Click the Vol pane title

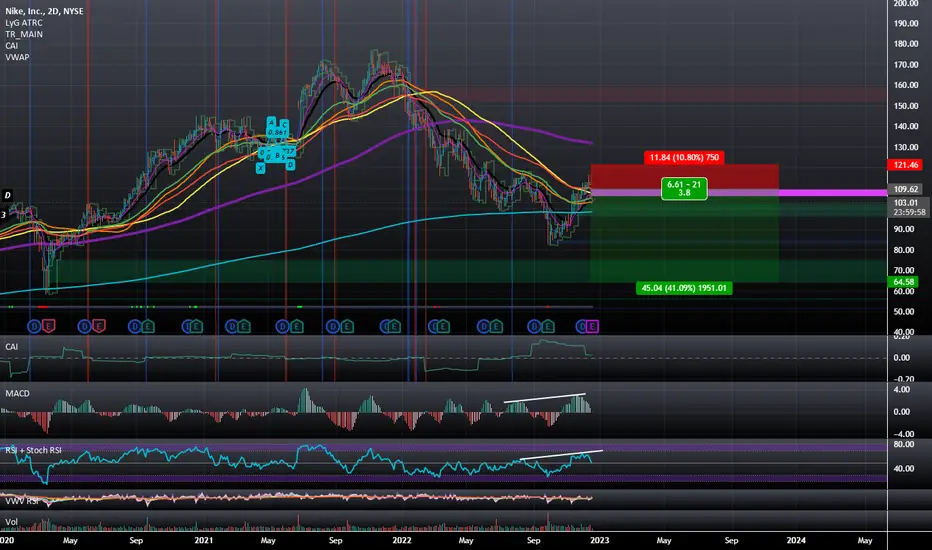click(x=11, y=522)
